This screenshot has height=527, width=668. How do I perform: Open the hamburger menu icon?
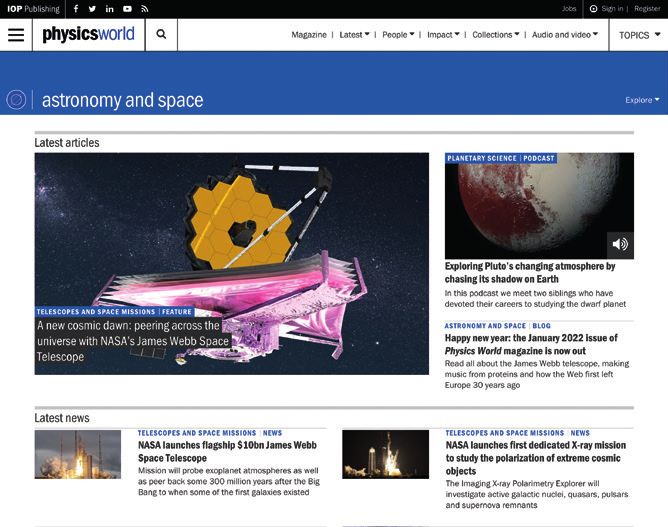16,35
